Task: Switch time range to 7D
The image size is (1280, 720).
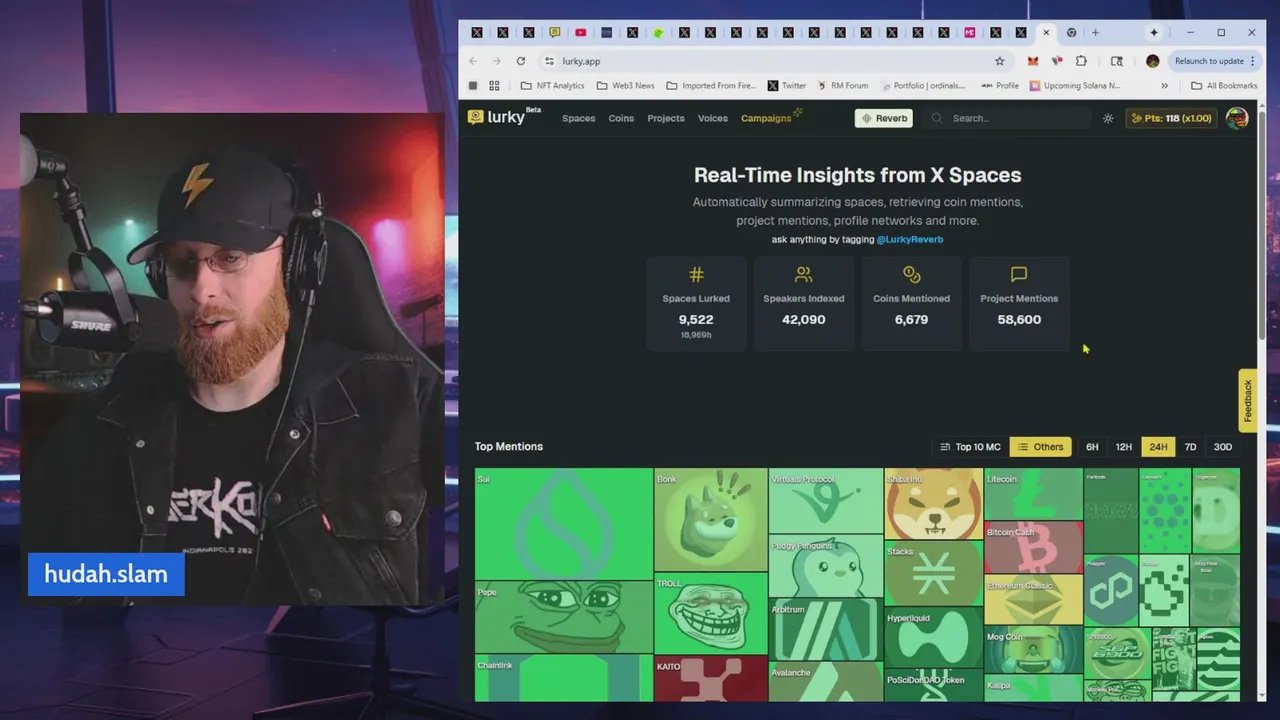Action: point(1190,447)
